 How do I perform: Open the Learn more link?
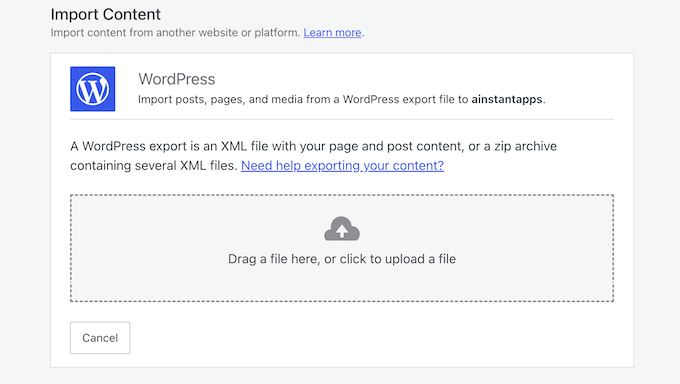click(332, 33)
